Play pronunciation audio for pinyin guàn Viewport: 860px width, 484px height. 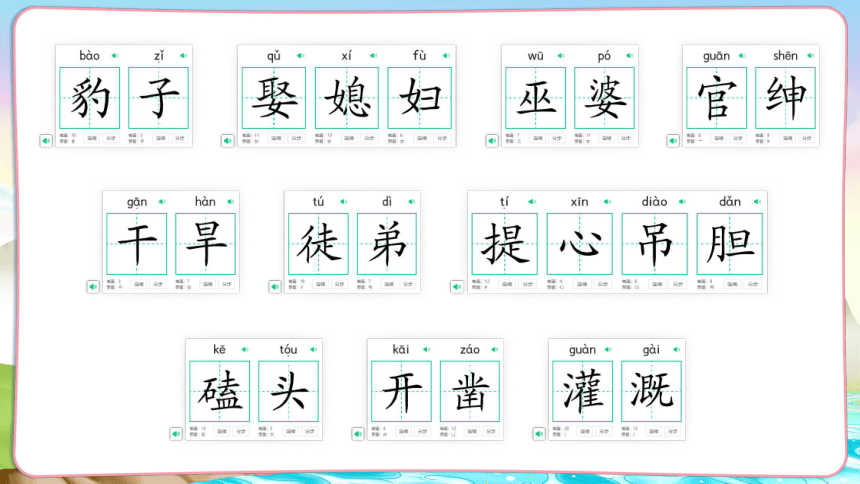click(x=608, y=349)
